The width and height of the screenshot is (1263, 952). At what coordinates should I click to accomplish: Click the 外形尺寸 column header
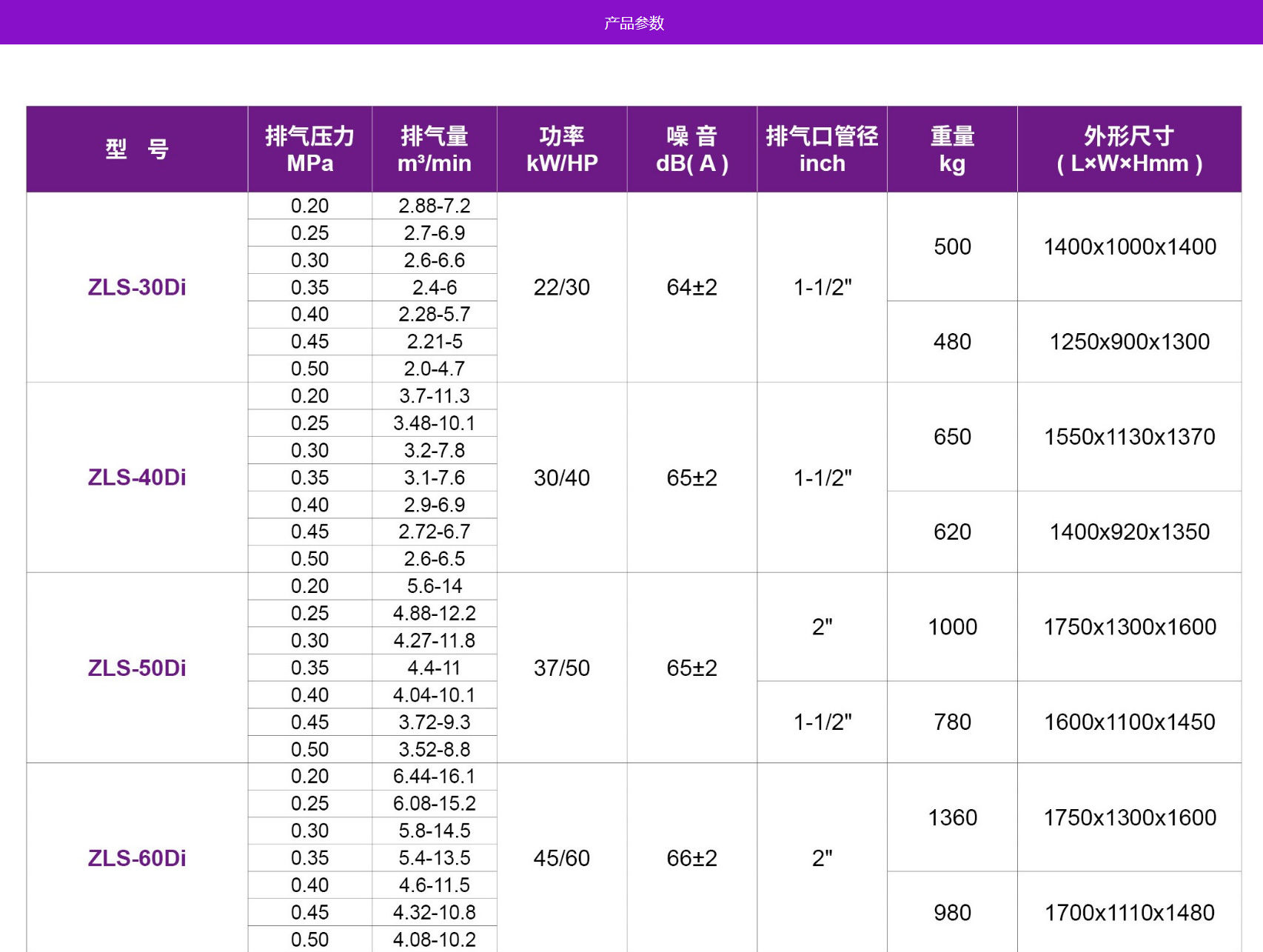pyautogui.click(x=1130, y=150)
